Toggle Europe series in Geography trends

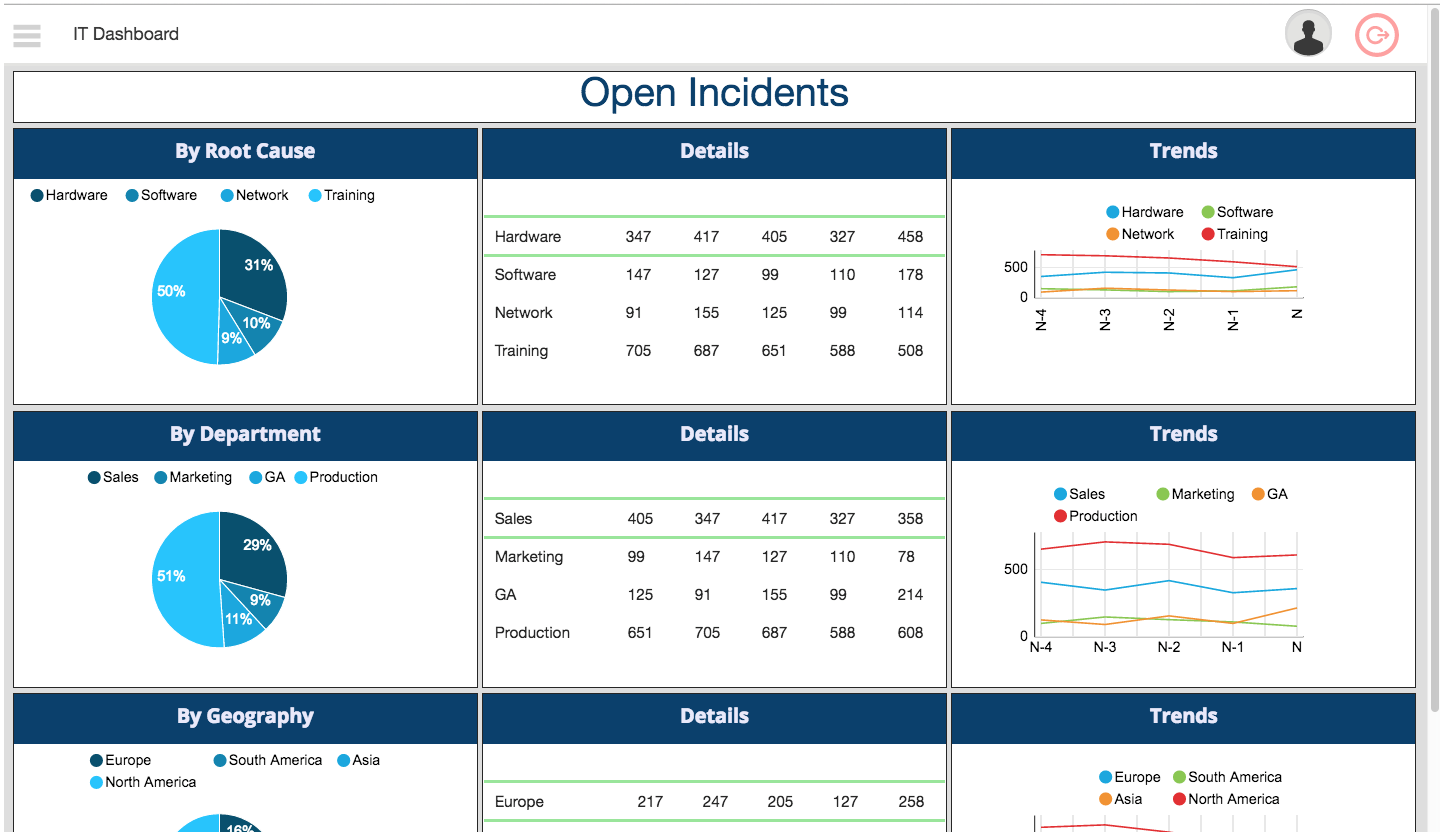coord(1130,777)
